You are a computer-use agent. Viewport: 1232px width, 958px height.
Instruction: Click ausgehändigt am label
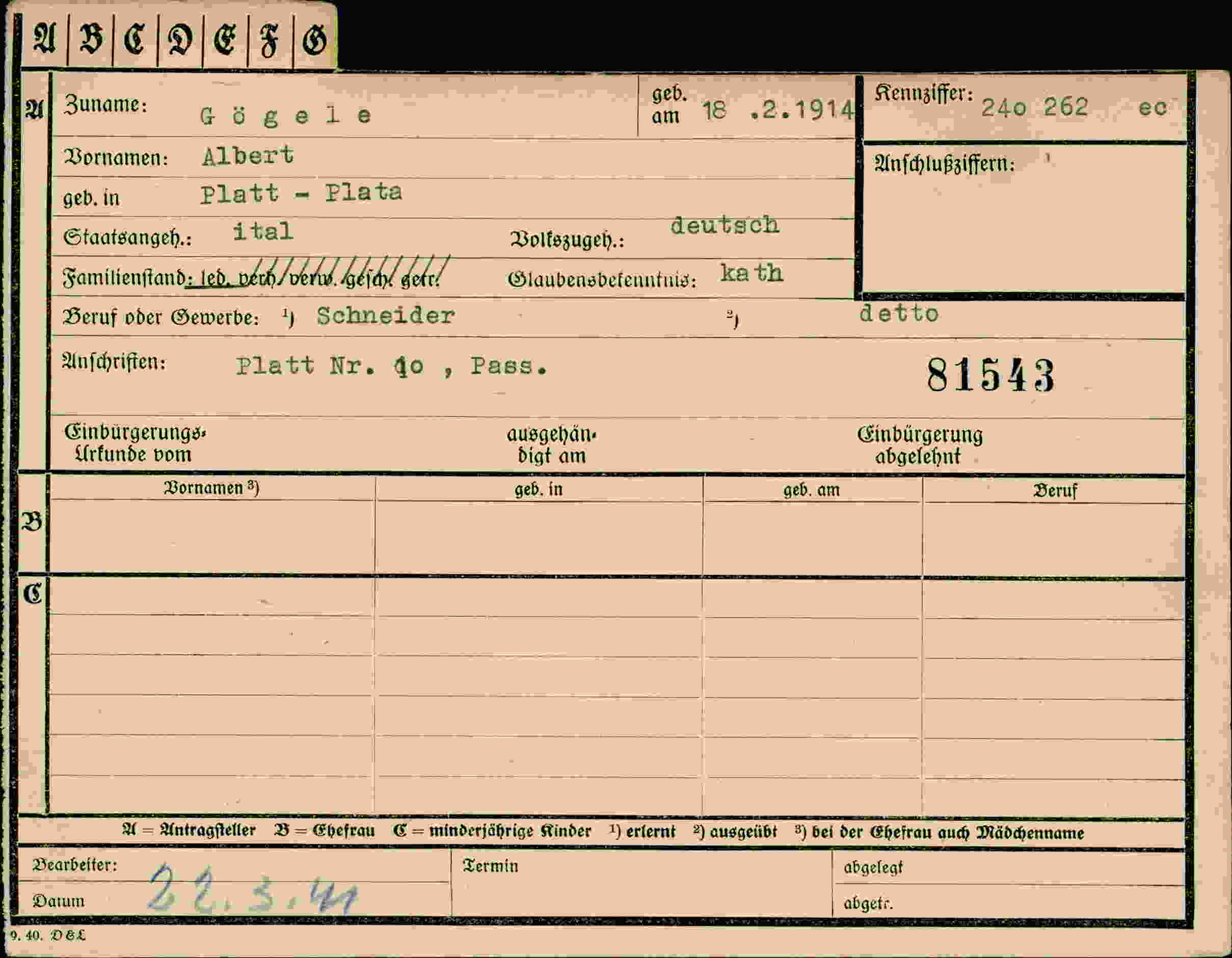(x=552, y=445)
